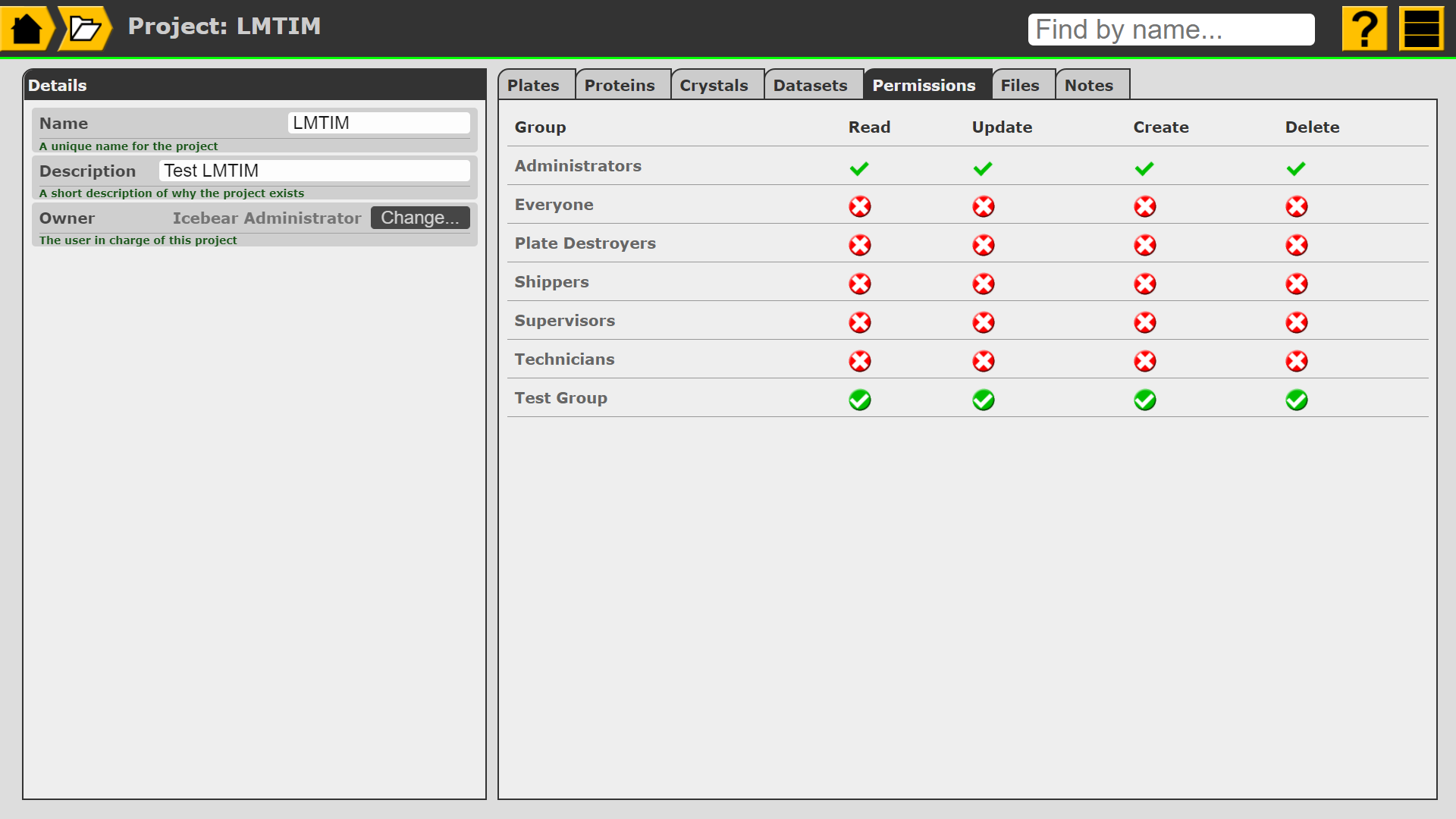Image resolution: width=1456 pixels, height=819 pixels.
Task: Open help using the question mark icon
Action: [x=1363, y=28]
